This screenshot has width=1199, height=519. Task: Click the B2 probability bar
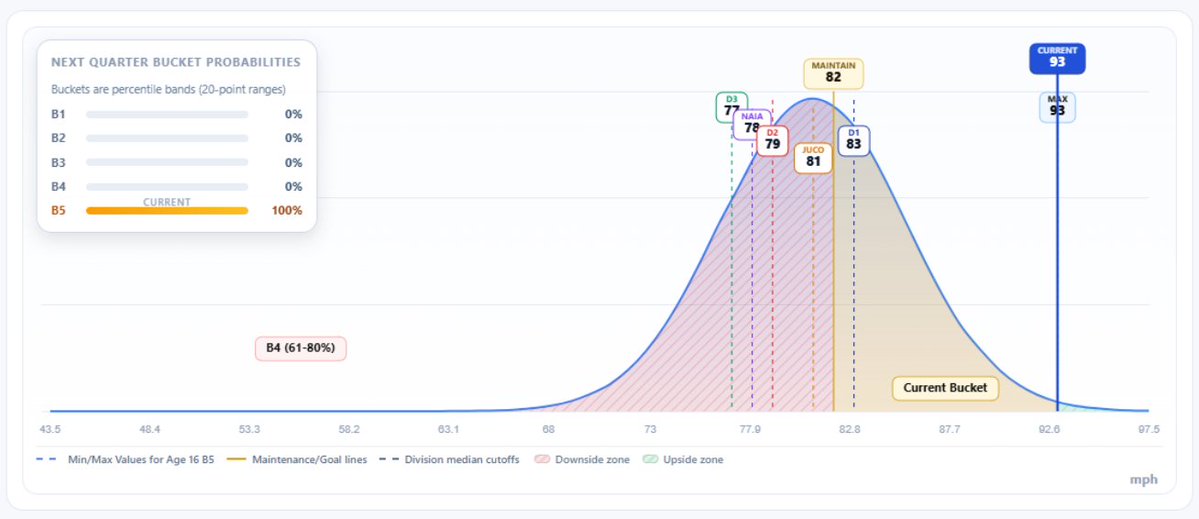167,138
